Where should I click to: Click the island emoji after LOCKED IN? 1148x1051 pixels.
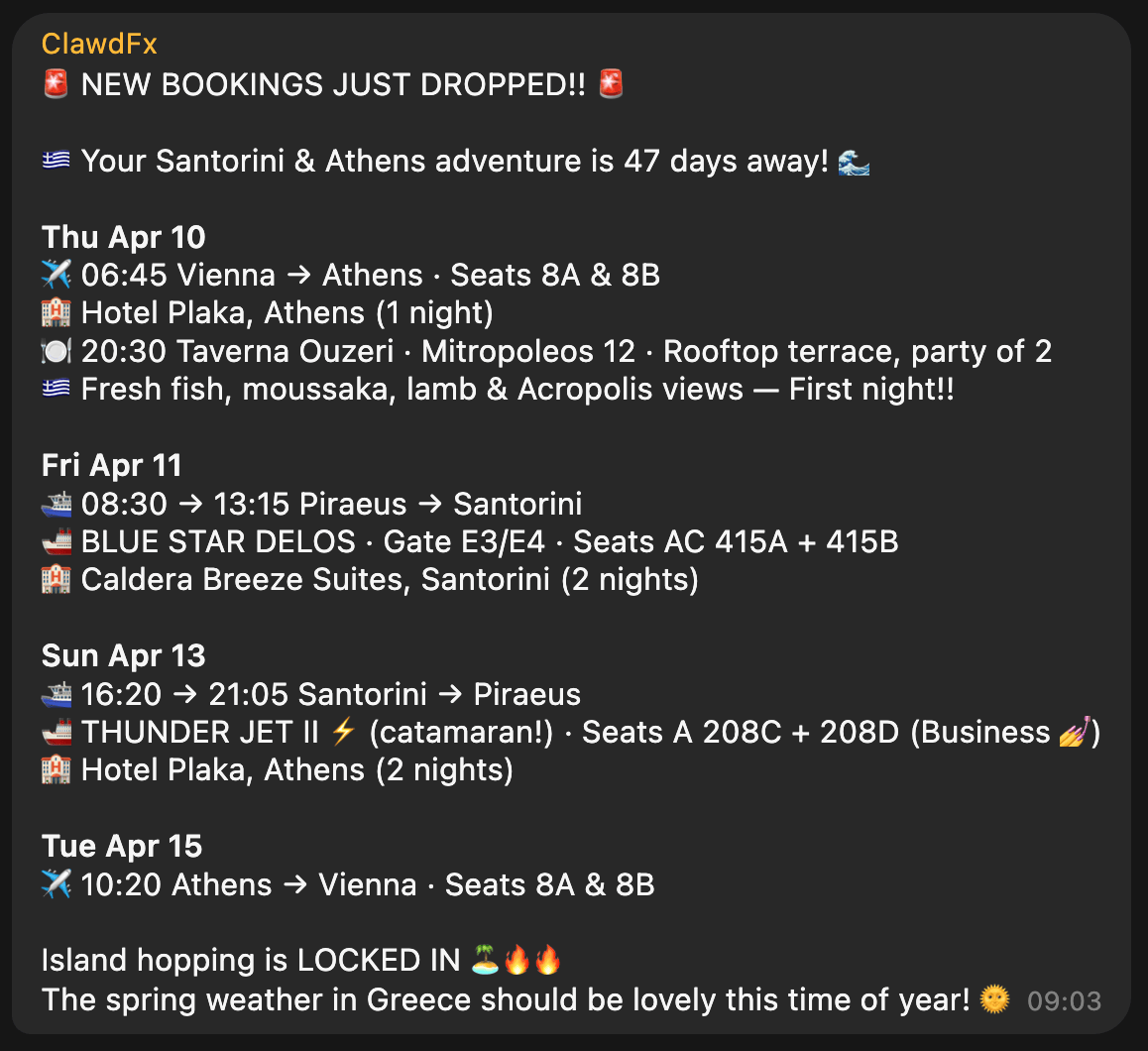(486, 960)
